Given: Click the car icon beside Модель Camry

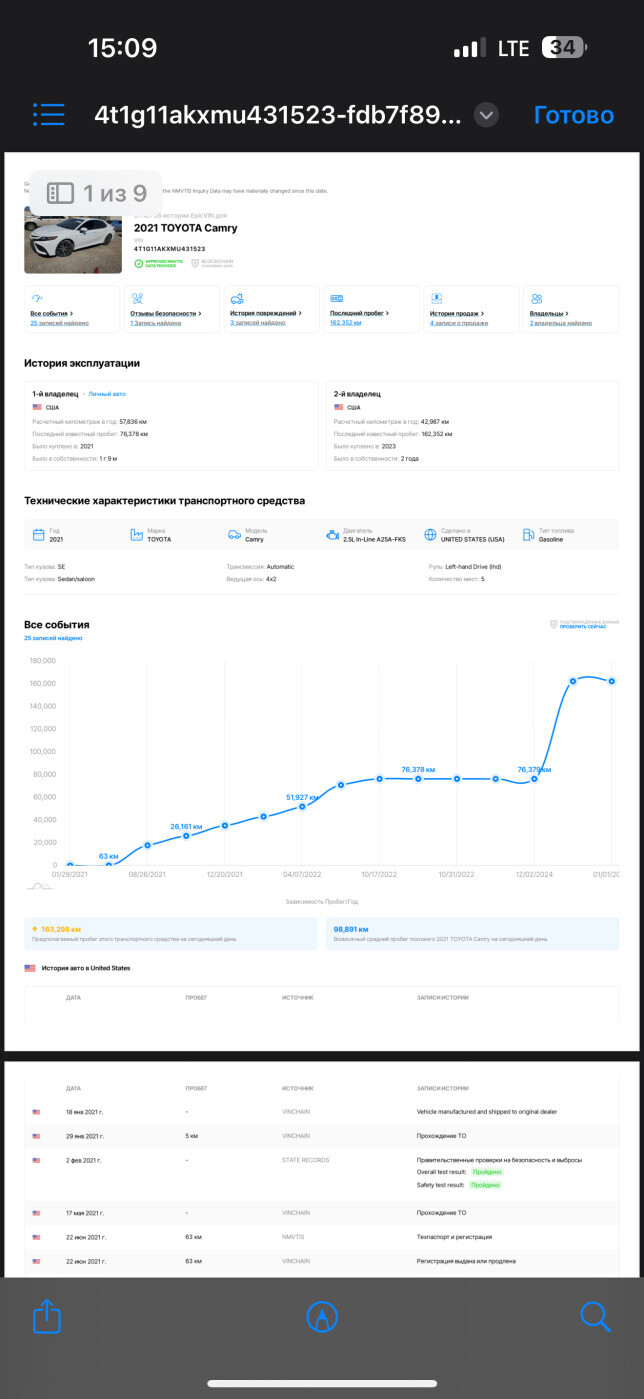Looking at the screenshot, I should click(234, 535).
